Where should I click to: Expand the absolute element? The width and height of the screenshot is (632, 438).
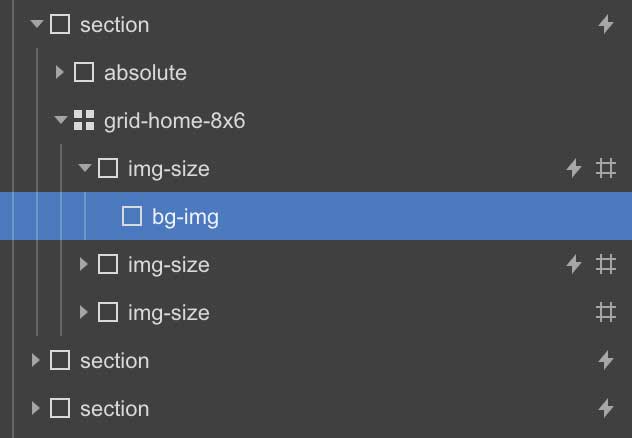point(60,72)
